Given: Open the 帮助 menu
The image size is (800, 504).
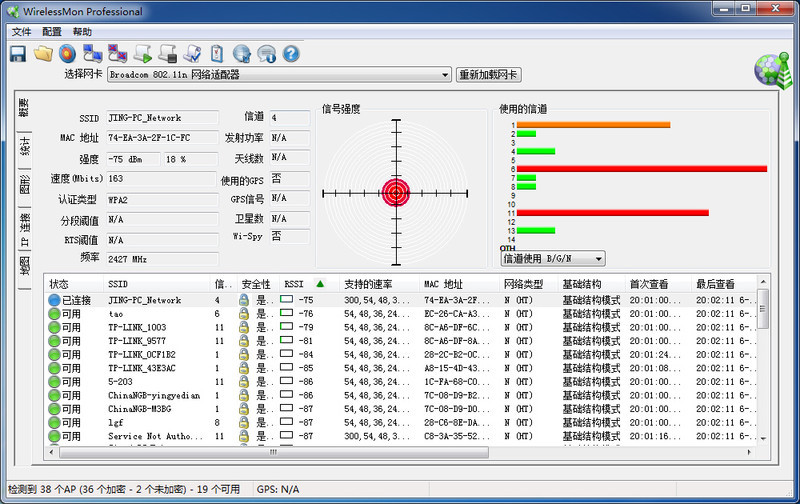Looking at the screenshot, I should coord(82,32).
